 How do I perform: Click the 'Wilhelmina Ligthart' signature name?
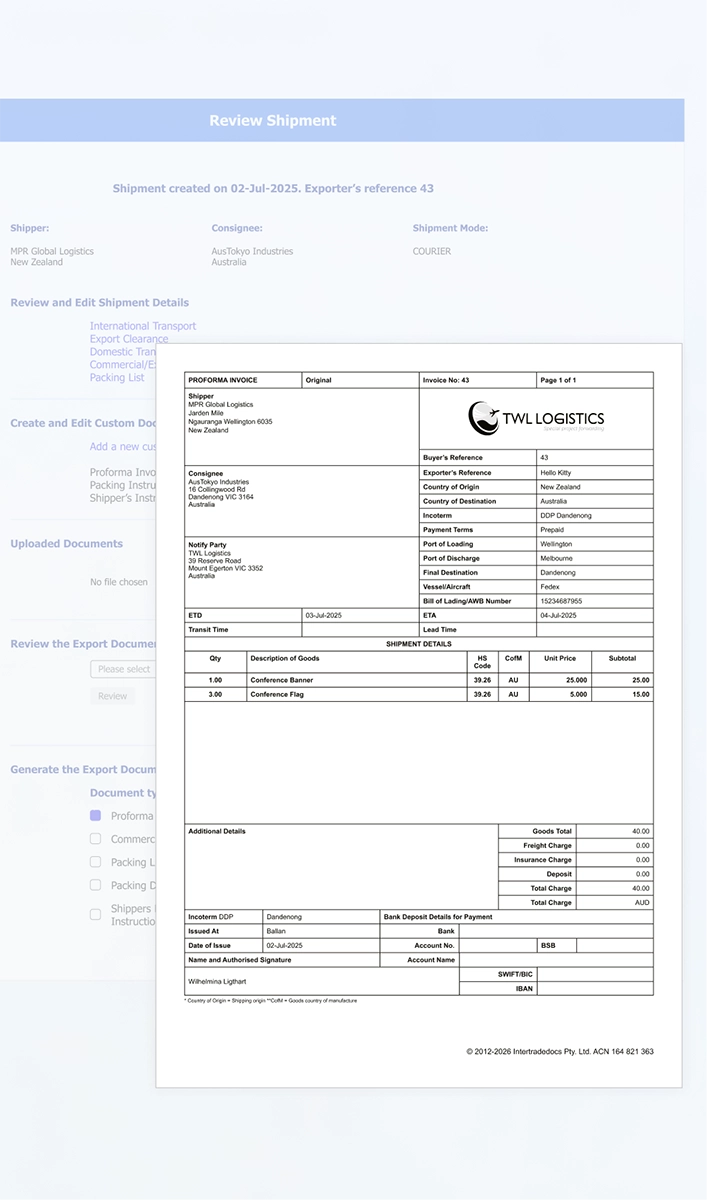[x=219, y=982]
